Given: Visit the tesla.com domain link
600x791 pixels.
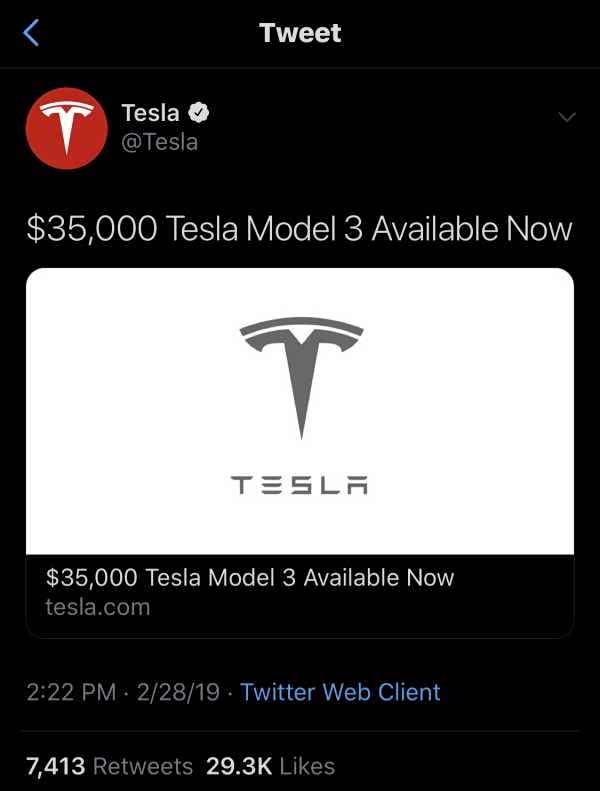Looking at the screenshot, I should [x=98, y=607].
